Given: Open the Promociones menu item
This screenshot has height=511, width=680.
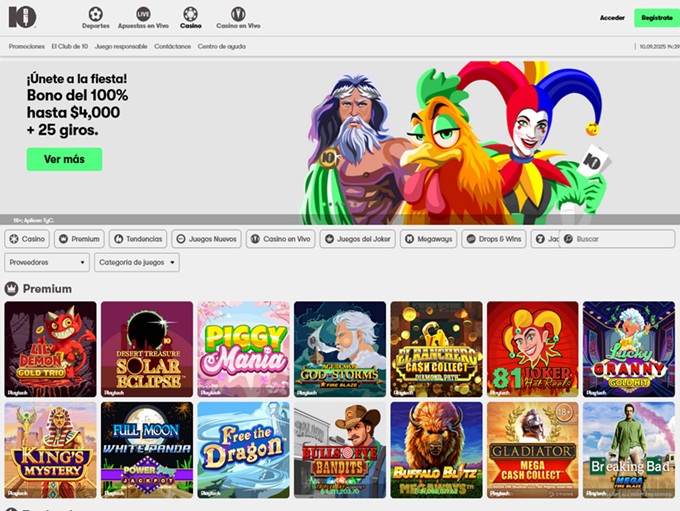Looking at the screenshot, I should tap(27, 46).
